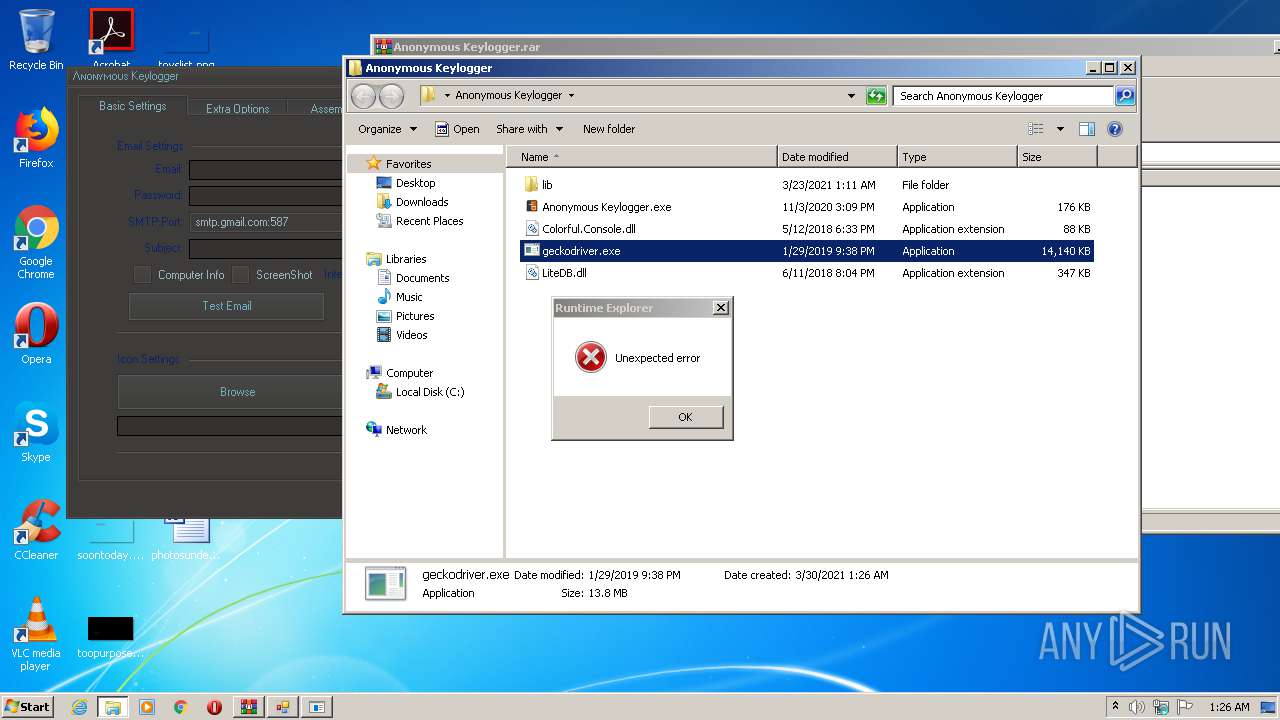This screenshot has height=720, width=1280.
Task: Switch to Basic Settings tab in Keylogger window
Action: pos(132,106)
